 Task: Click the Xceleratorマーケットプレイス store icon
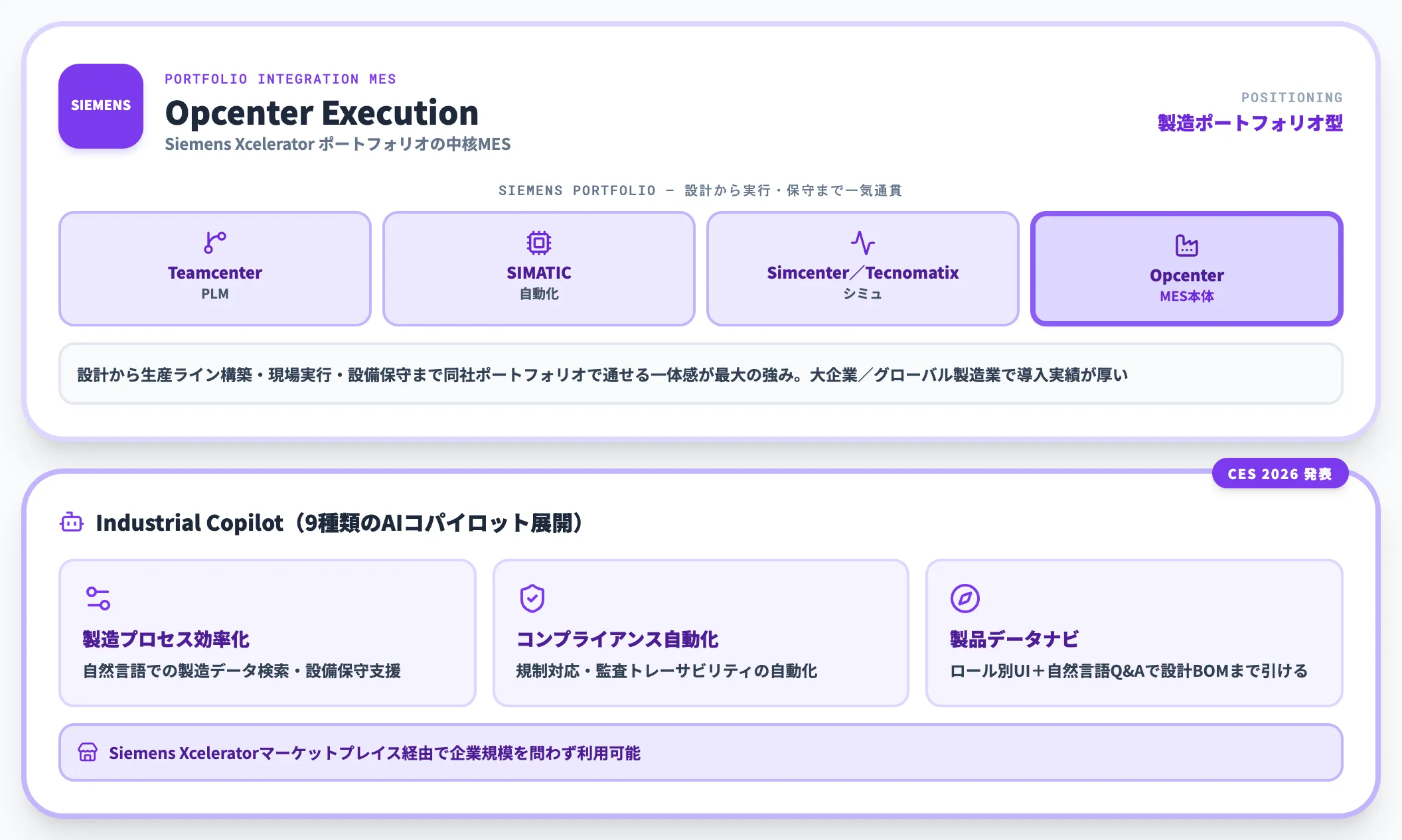pyautogui.click(x=87, y=752)
